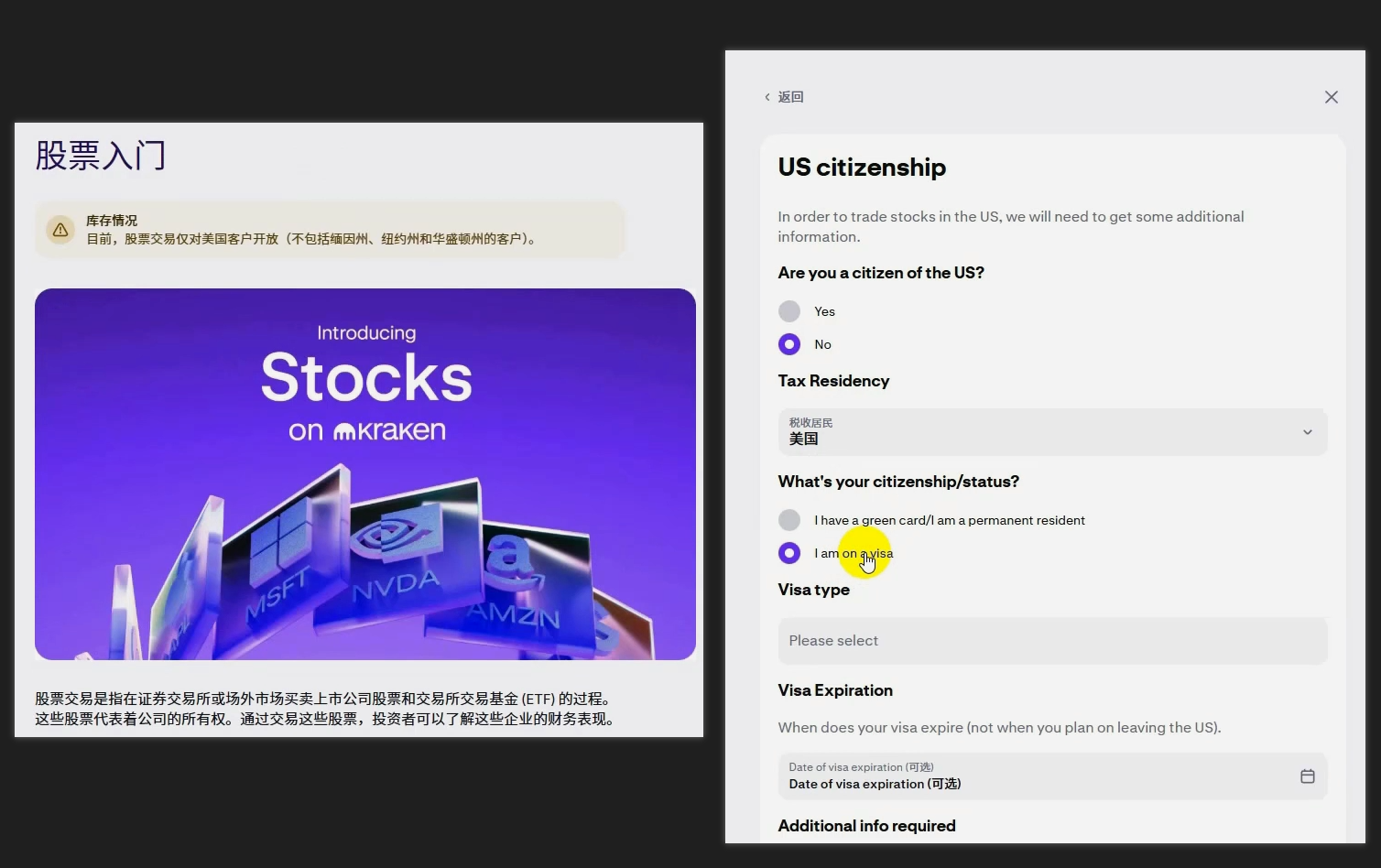Screen dimensions: 1381x868
Task: Click the 库存情况 notice title
Action: 112,221
